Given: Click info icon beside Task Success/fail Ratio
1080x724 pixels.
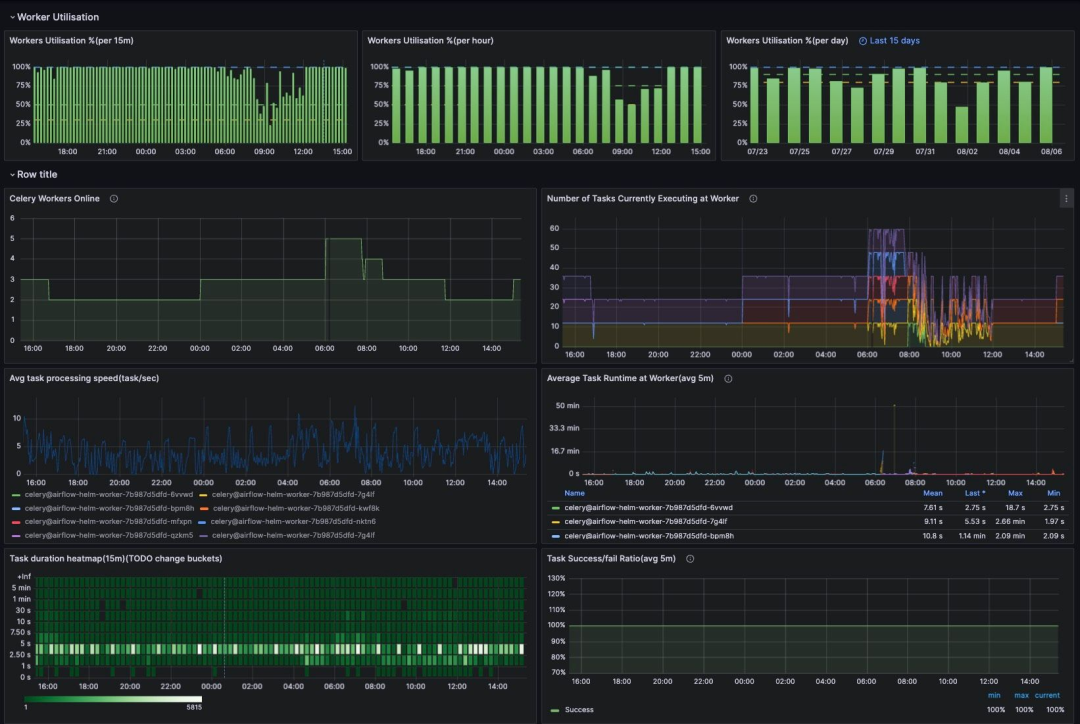Looking at the screenshot, I should [690, 559].
